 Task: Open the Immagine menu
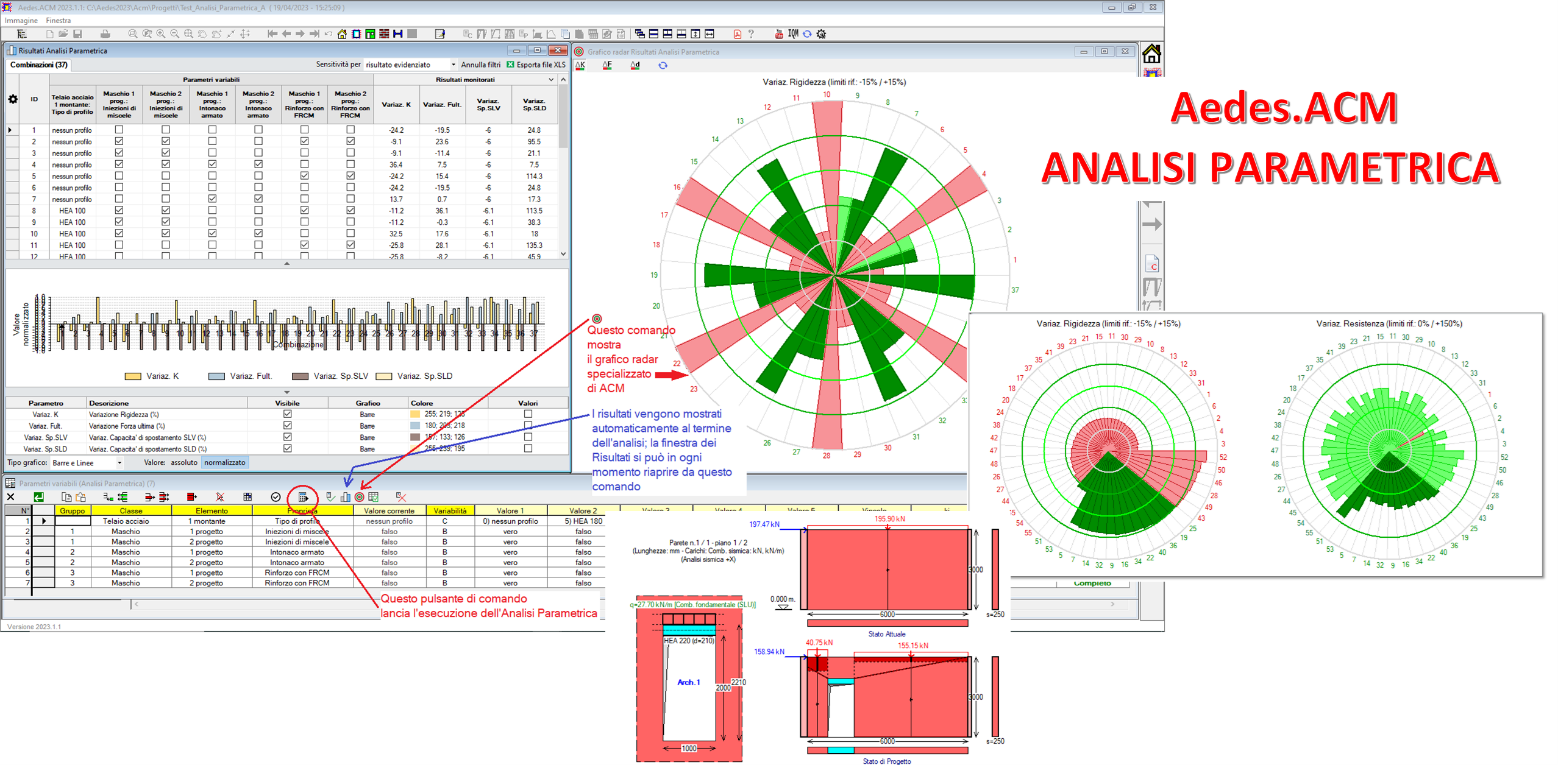[x=21, y=20]
